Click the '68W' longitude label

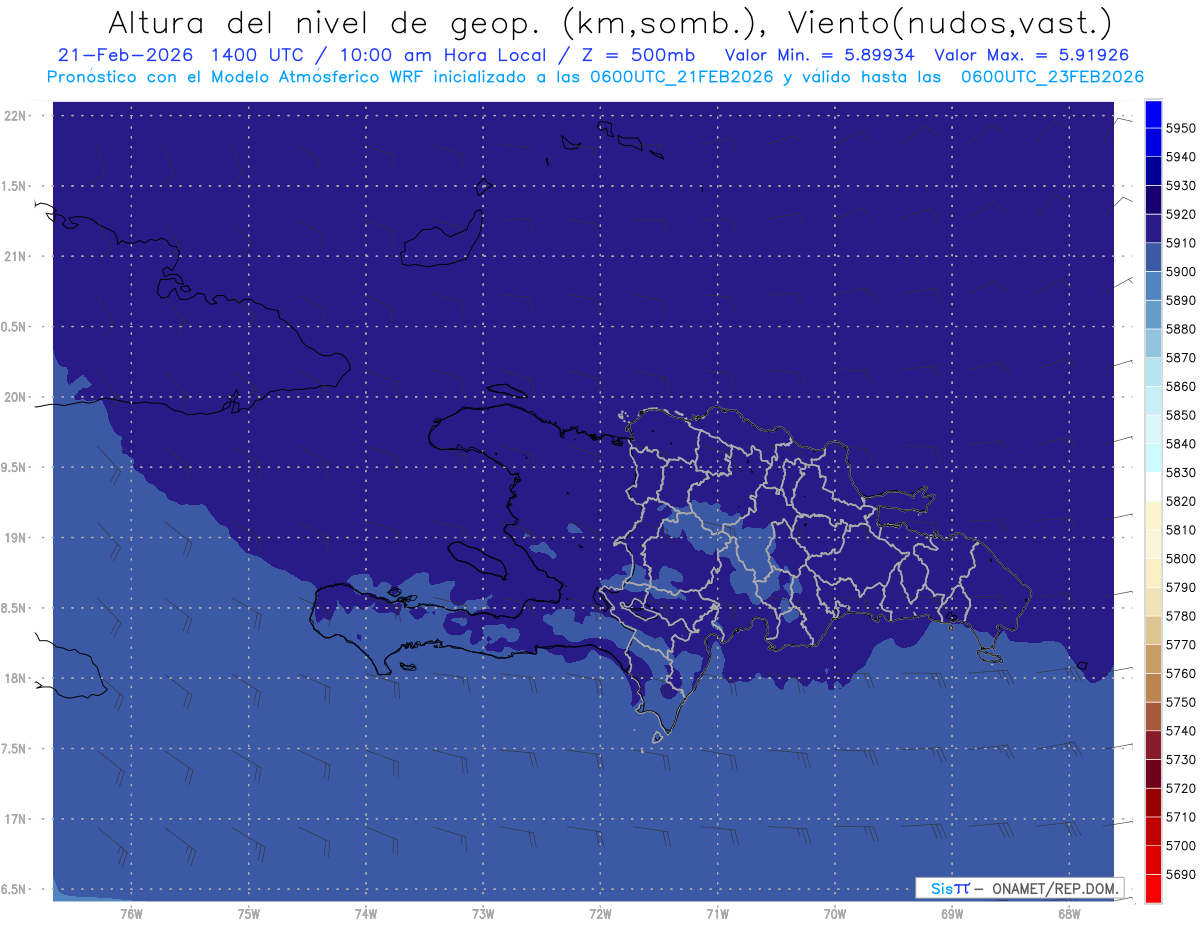pyautogui.click(x=1069, y=914)
